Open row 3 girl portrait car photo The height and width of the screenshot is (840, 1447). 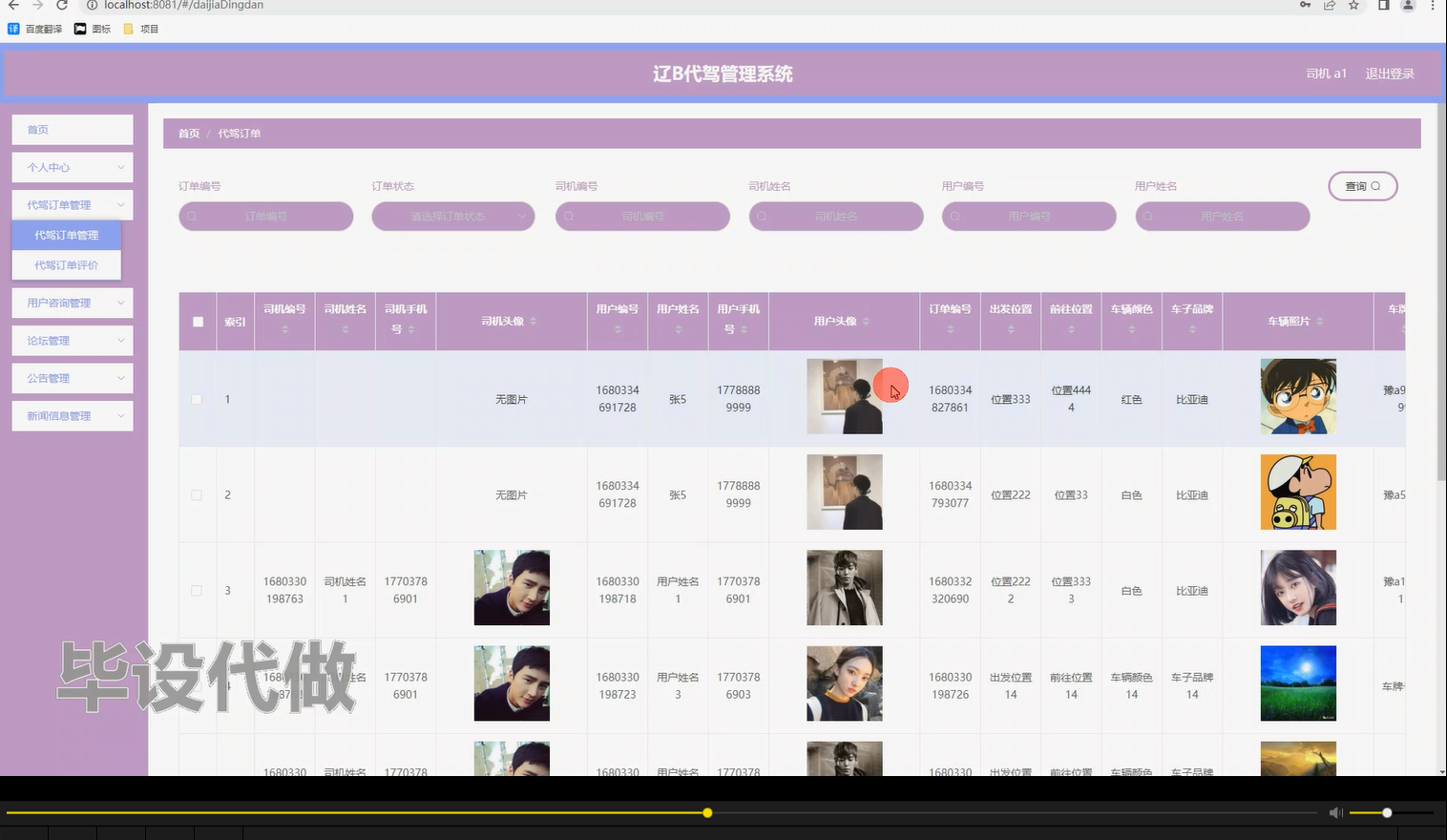pos(1298,587)
